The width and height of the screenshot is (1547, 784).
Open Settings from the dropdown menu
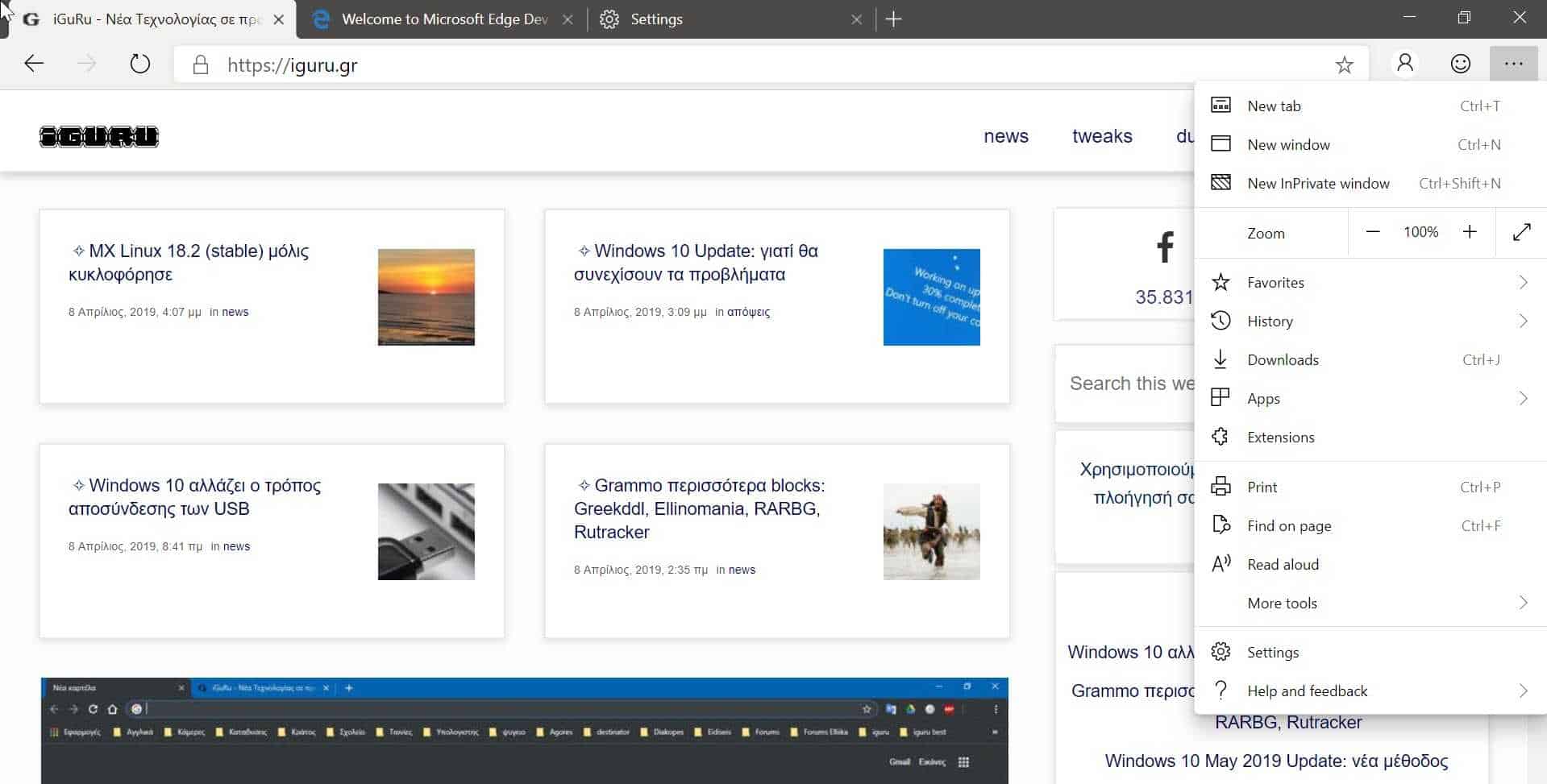point(1370,652)
